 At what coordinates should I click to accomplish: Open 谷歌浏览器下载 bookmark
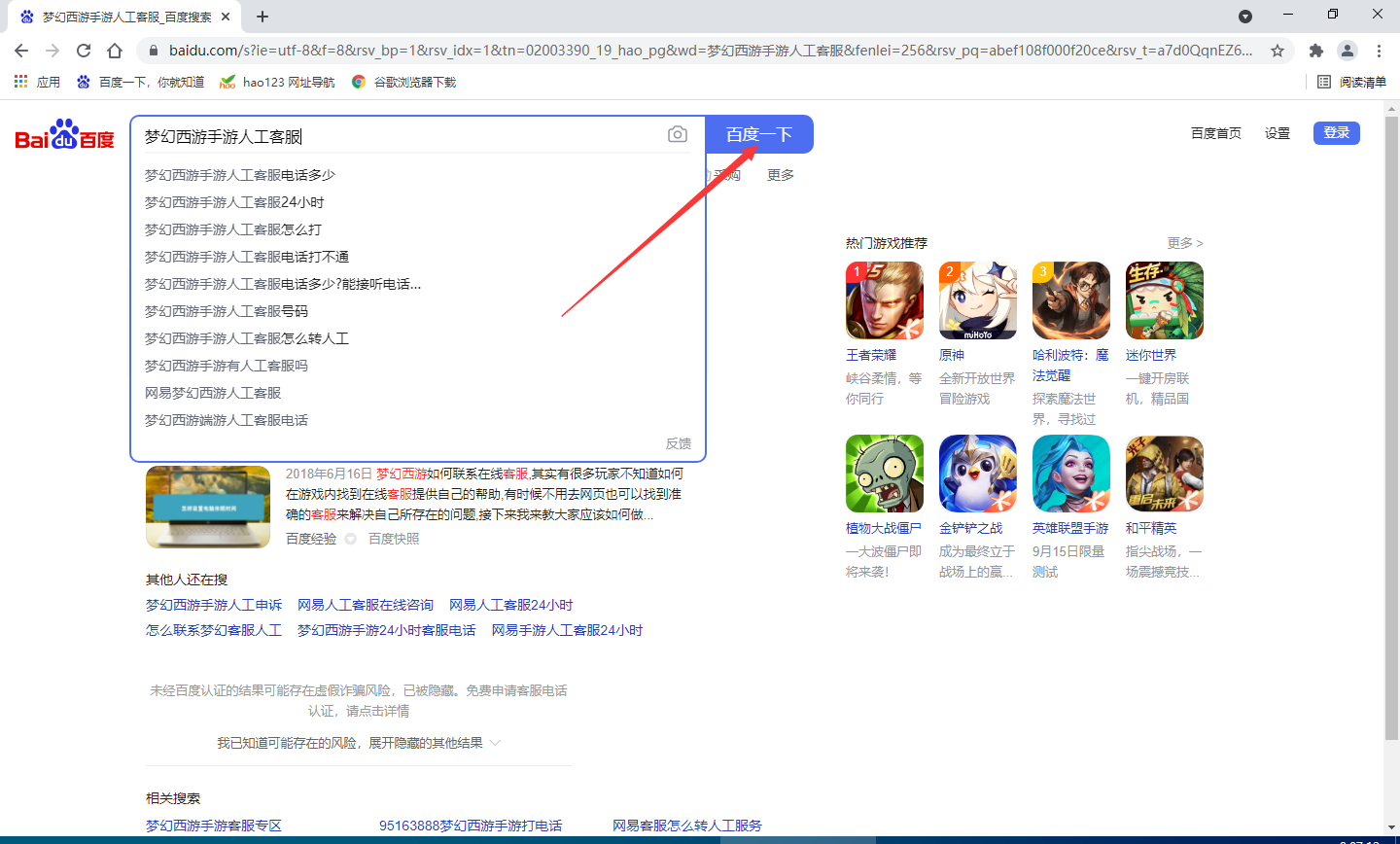[x=403, y=82]
